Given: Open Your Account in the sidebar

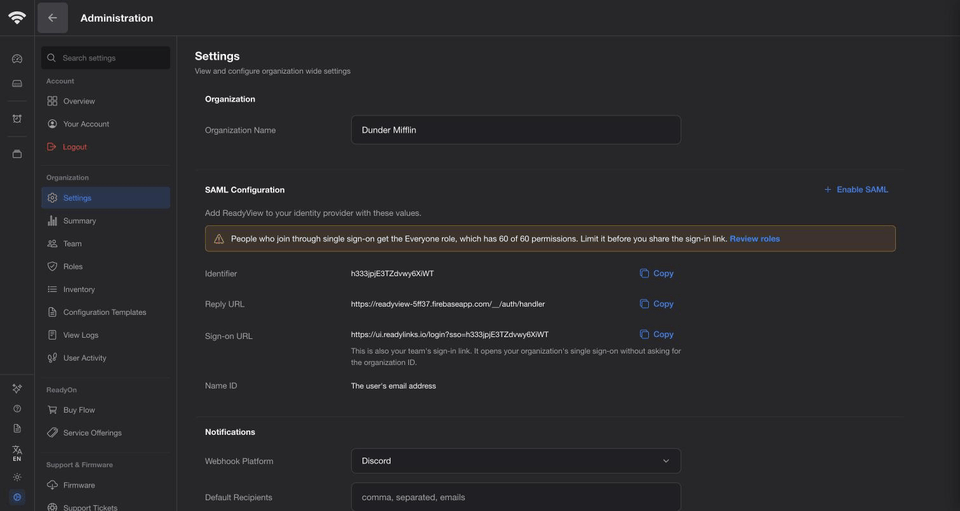Looking at the screenshot, I should pos(105,124).
